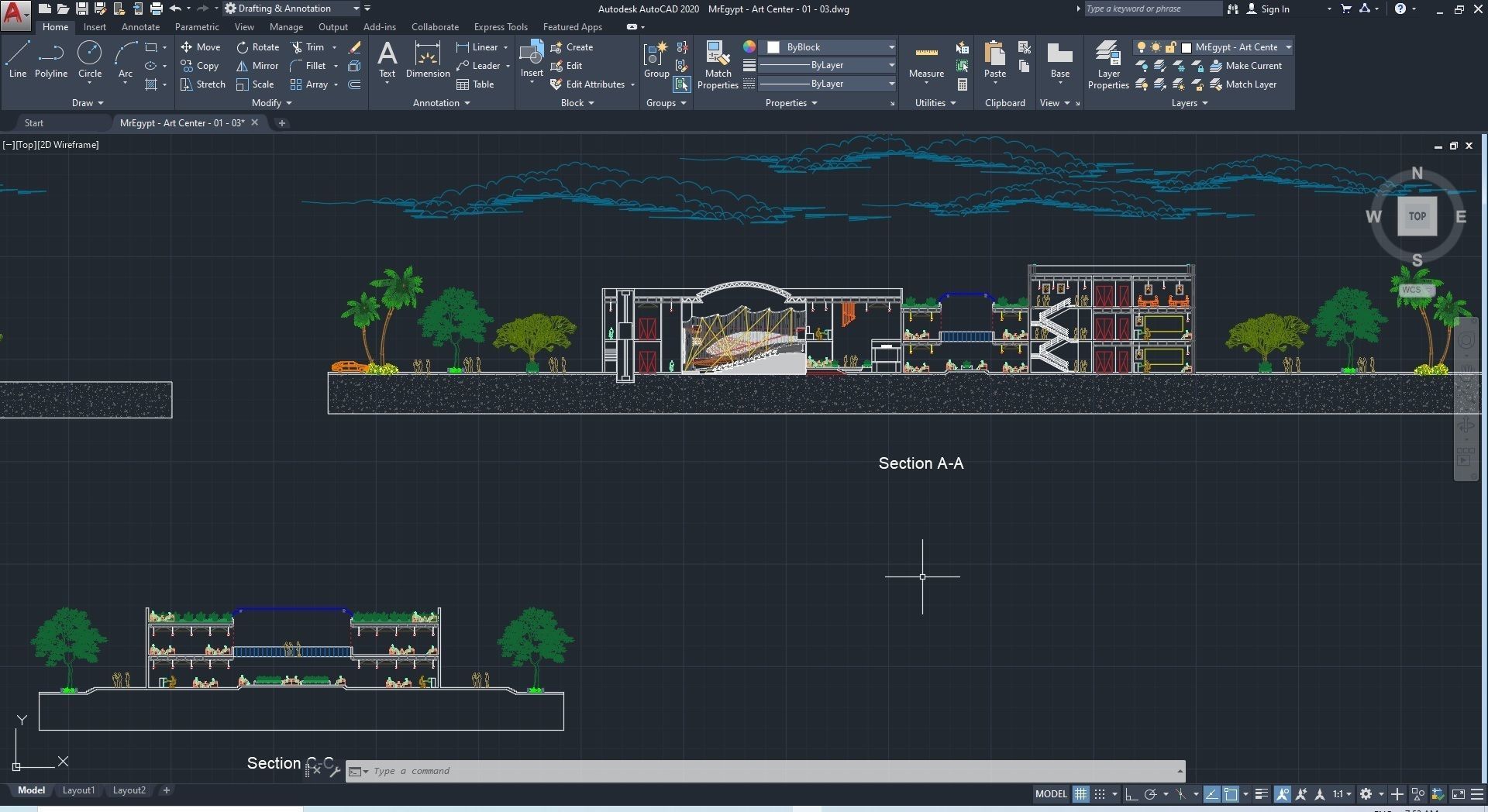Run Match Properties
The width and height of the screenshot is (1488, 812).
[718, 66]
